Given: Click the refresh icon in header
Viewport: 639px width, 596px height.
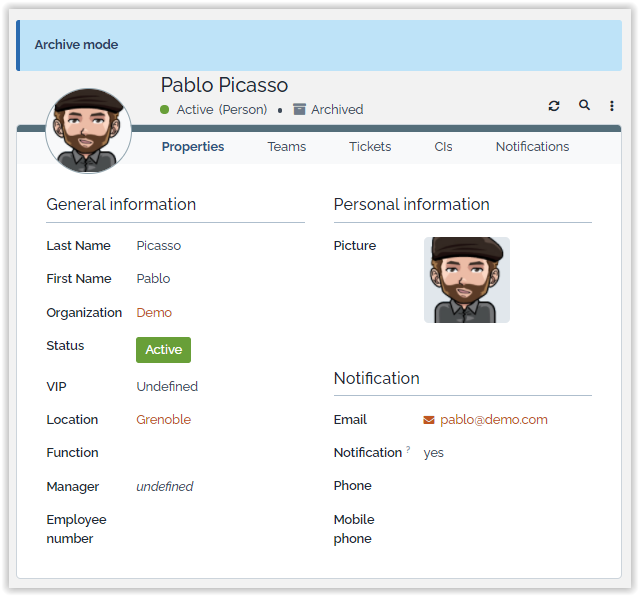Looking at the screenshot, I should point(554,105).
